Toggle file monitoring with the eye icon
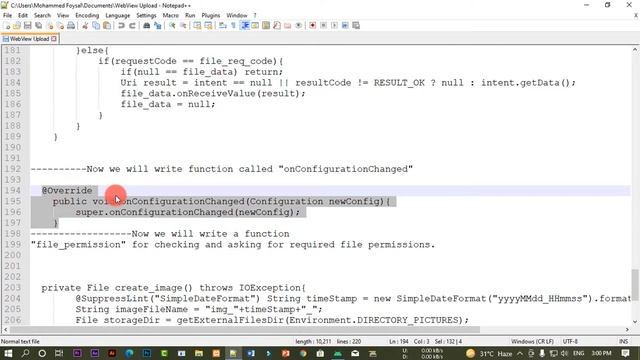Image resolution: width=640 pixels, height=360 pixels. [x=299, y=25]
